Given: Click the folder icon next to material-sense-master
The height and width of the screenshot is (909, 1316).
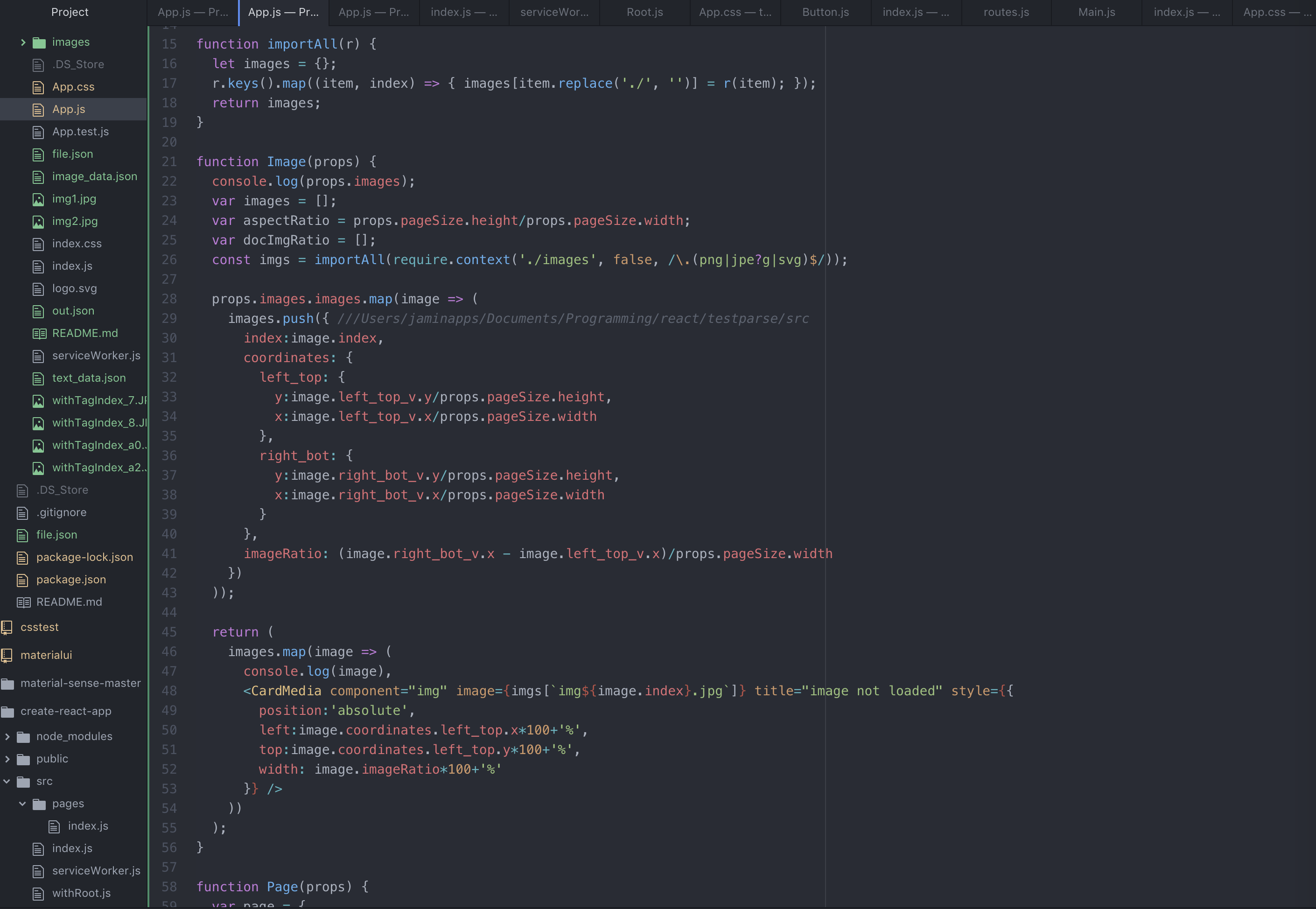Looking at the screenshot, I should click(8, 684).
